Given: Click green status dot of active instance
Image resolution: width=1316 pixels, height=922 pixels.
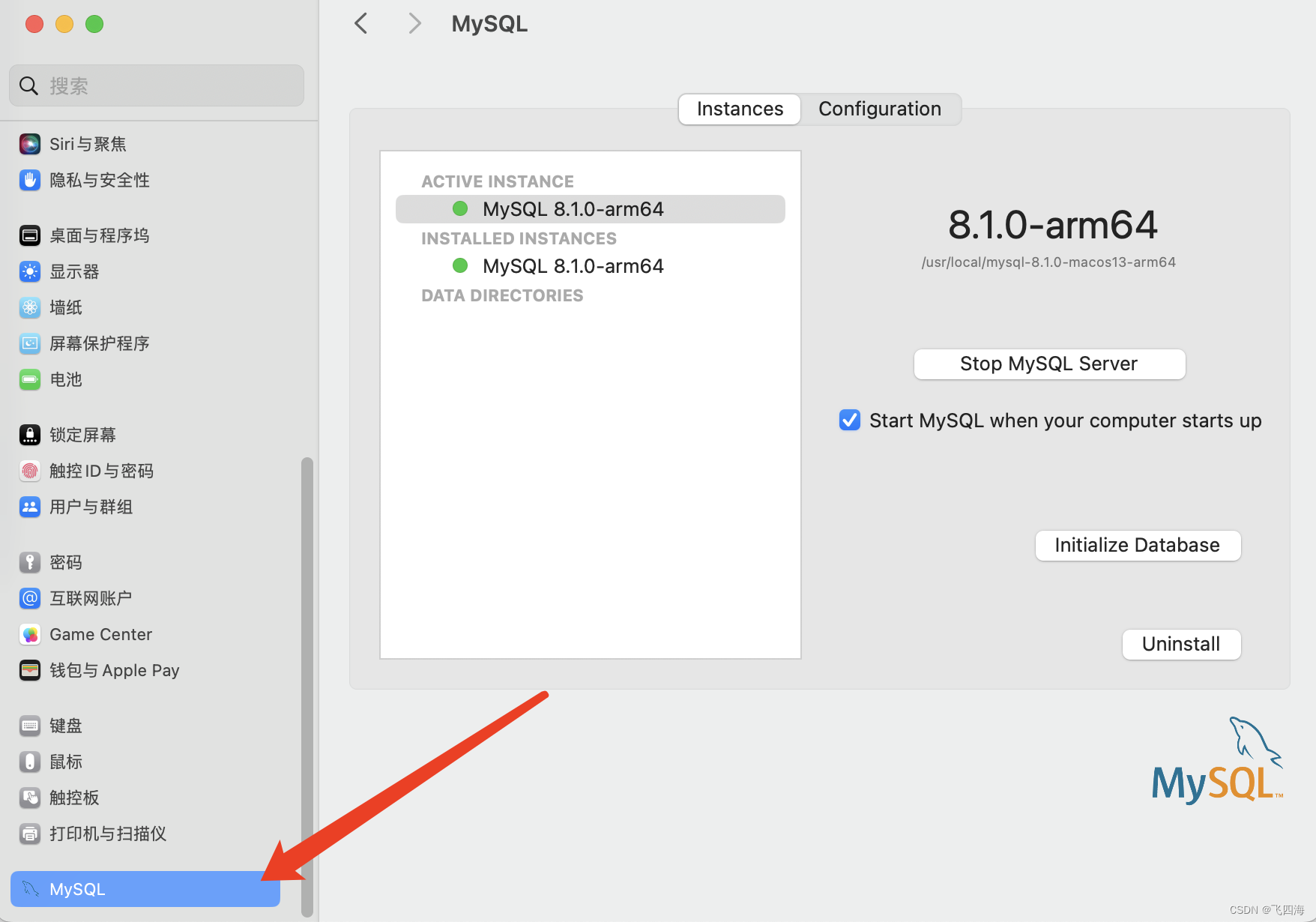Looking at the screenshot, I should [460, 208].
